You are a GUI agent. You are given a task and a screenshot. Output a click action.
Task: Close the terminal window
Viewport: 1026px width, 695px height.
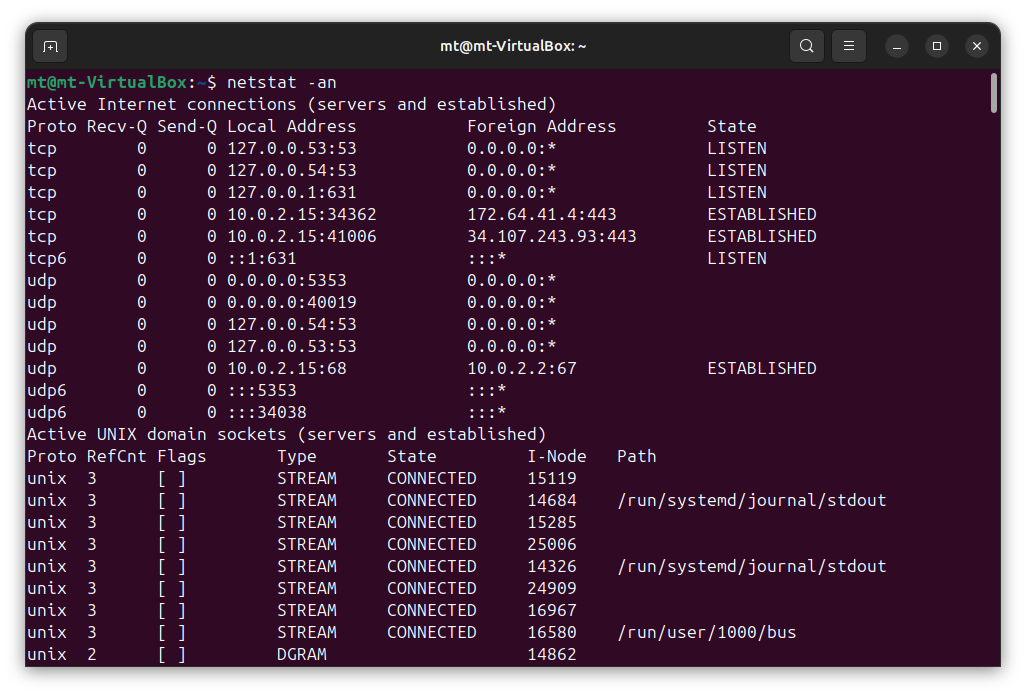[x=977, y=46]
